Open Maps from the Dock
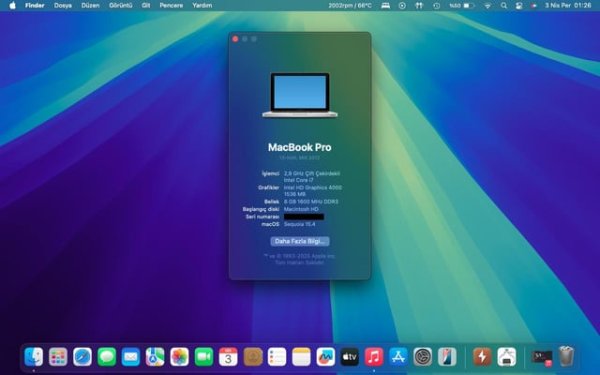 155,357
